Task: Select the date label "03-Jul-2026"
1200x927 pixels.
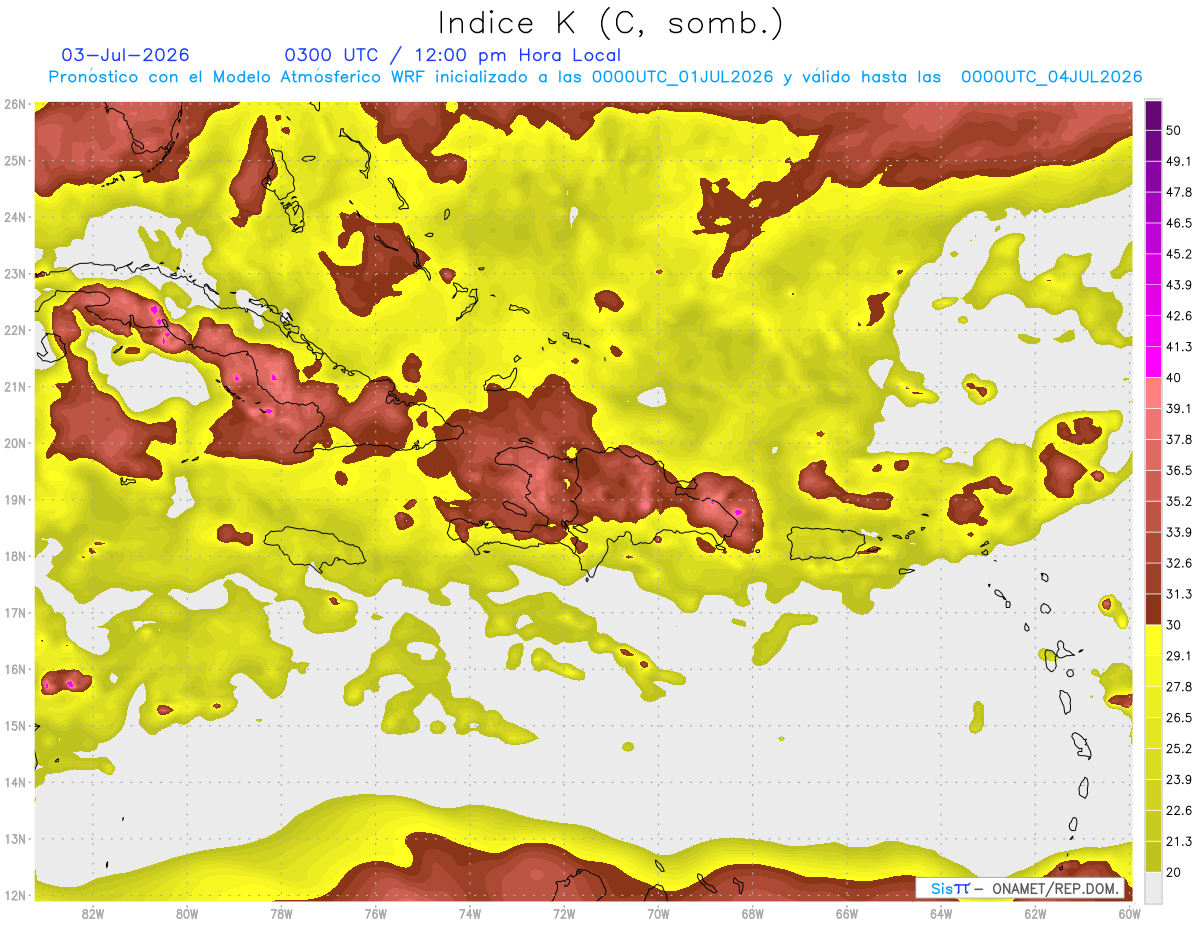Action: pyautogui.click(x=125, y=55)
